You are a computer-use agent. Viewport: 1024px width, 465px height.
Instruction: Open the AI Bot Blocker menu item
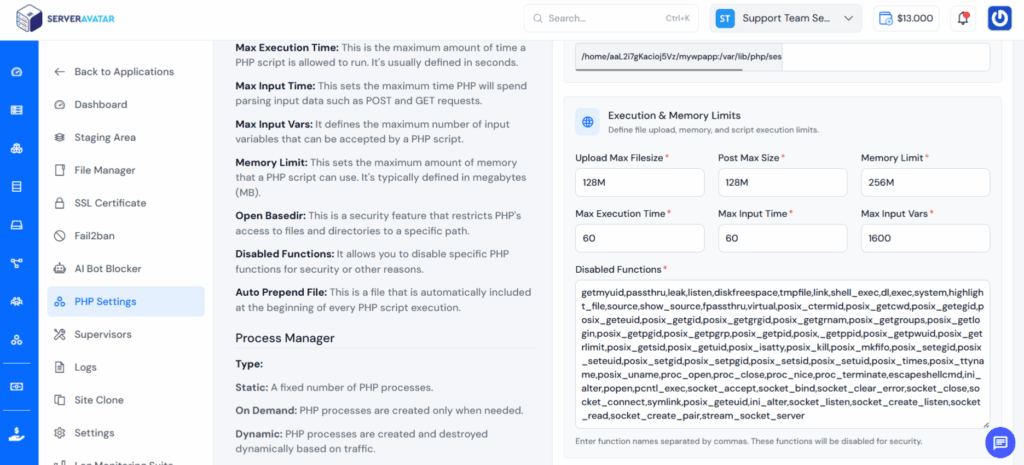coord(126,268)
